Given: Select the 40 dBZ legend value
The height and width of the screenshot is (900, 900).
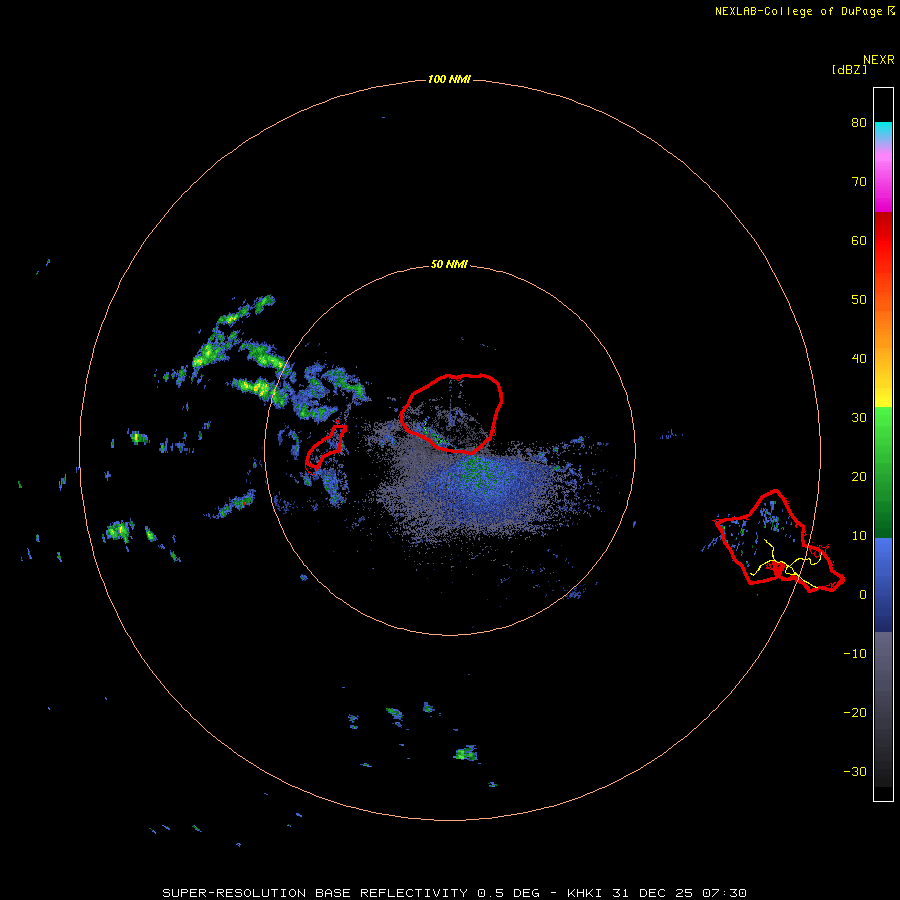Looking at the screenshot, I should [x=859, y=359].
